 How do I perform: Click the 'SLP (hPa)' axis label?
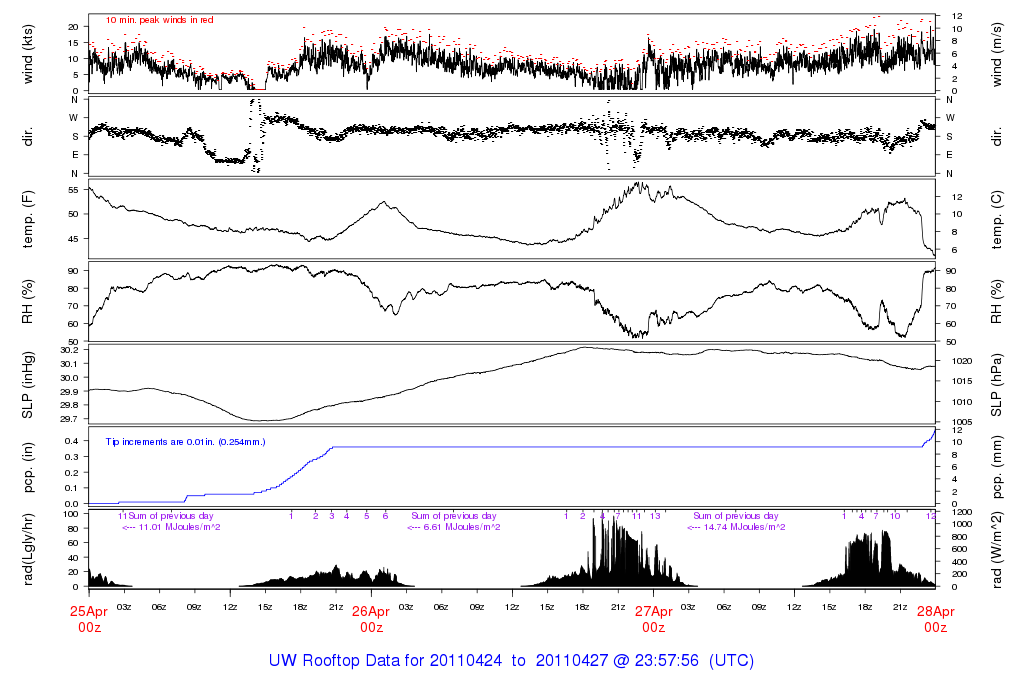point(997,385)
